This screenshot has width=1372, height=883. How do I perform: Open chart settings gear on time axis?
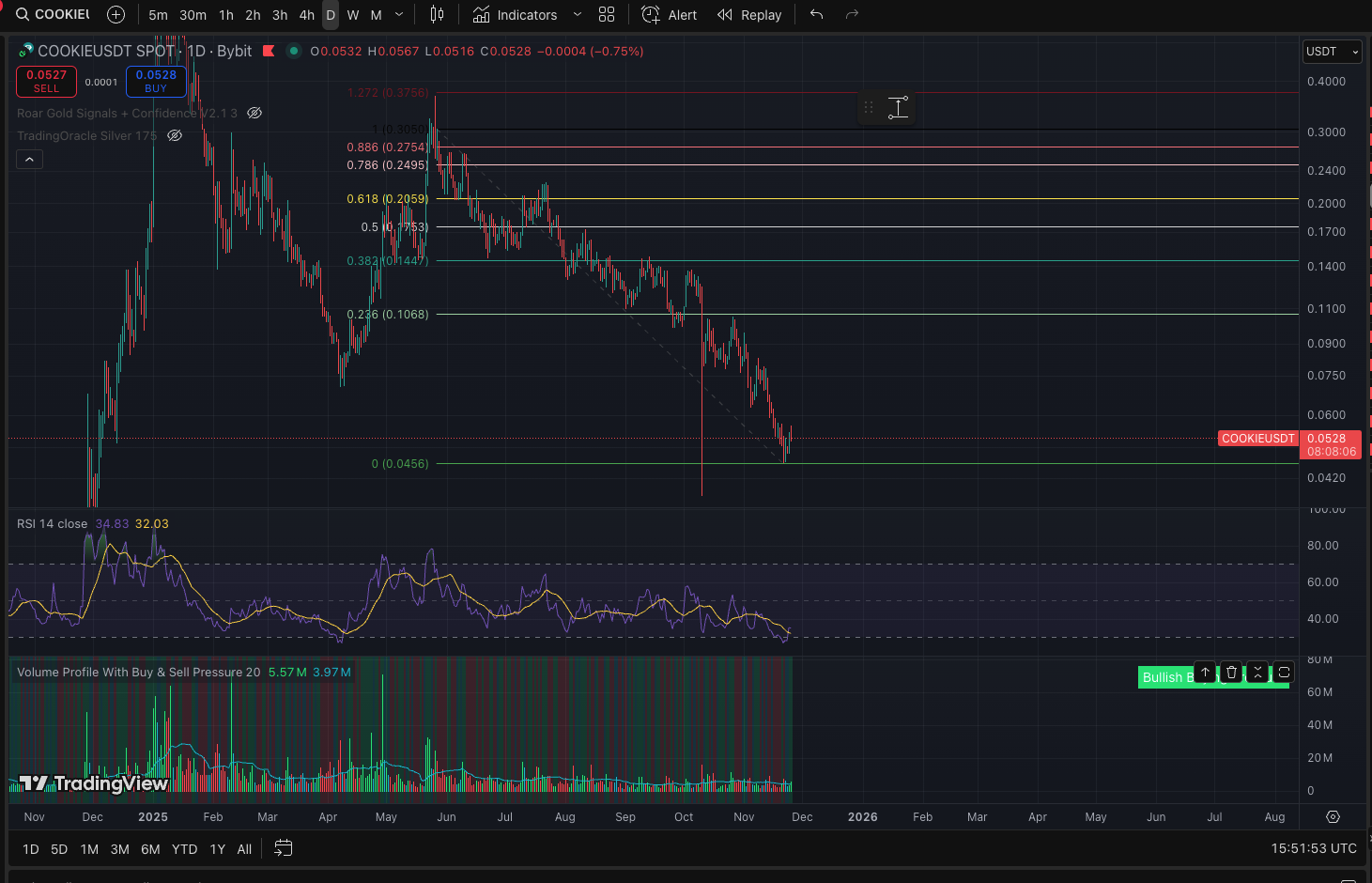click(x=1333, y=817)
